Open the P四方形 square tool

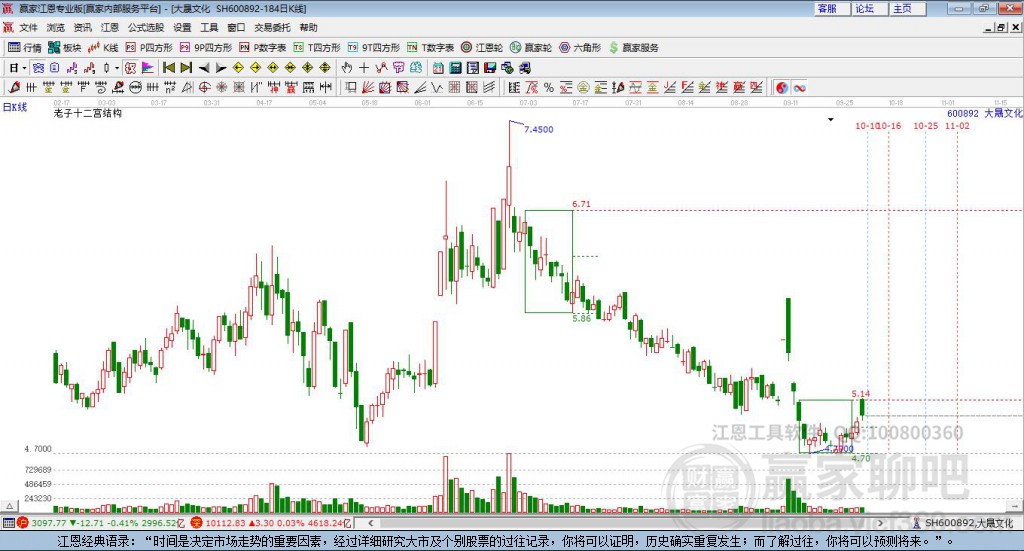point(149,48)
